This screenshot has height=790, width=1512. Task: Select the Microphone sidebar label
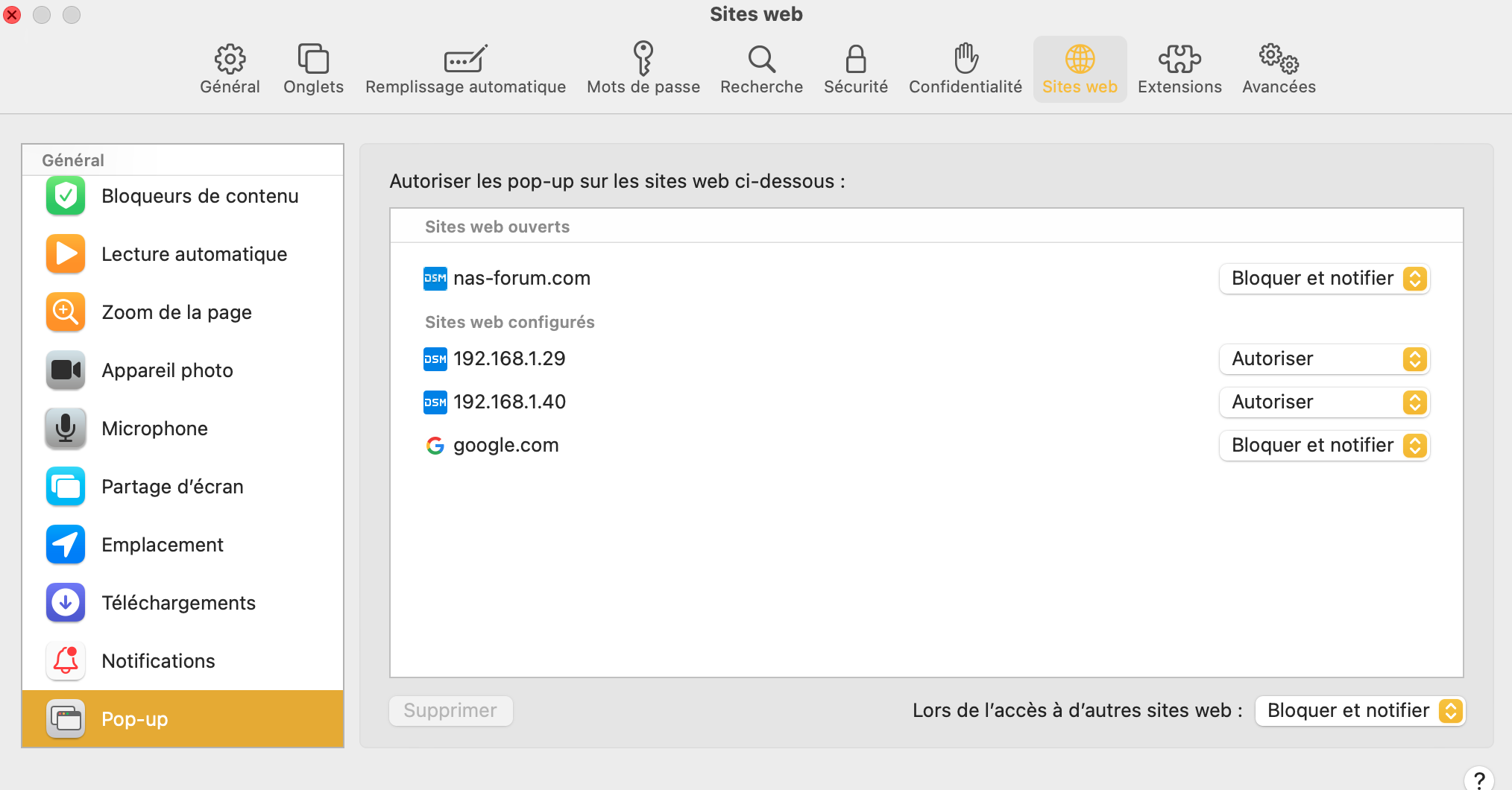point(154,429)
